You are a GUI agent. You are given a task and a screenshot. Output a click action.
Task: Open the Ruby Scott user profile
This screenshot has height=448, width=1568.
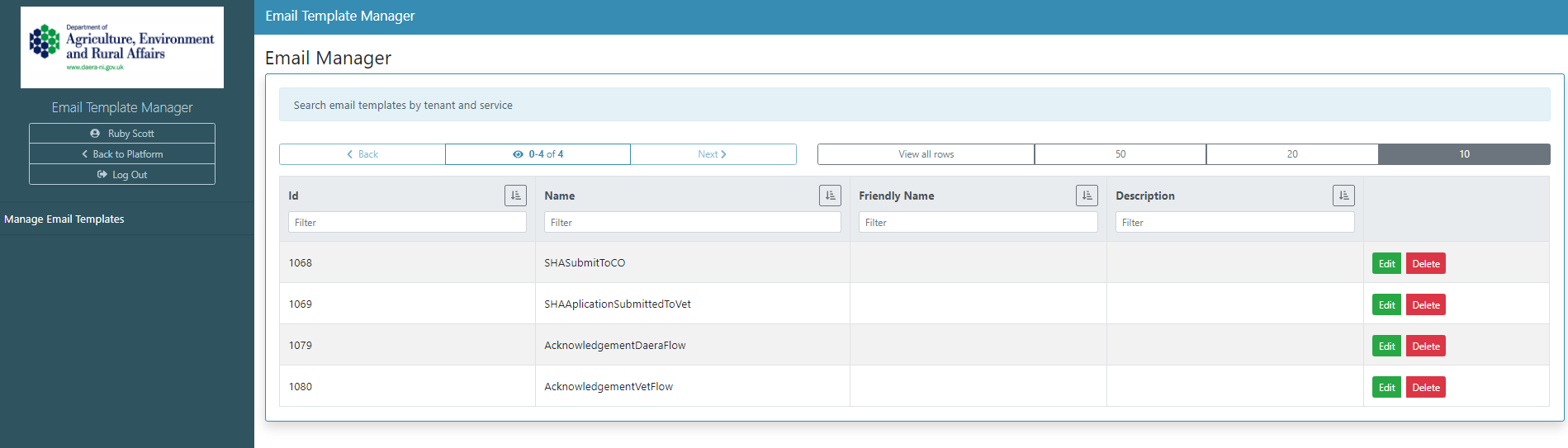122,134
